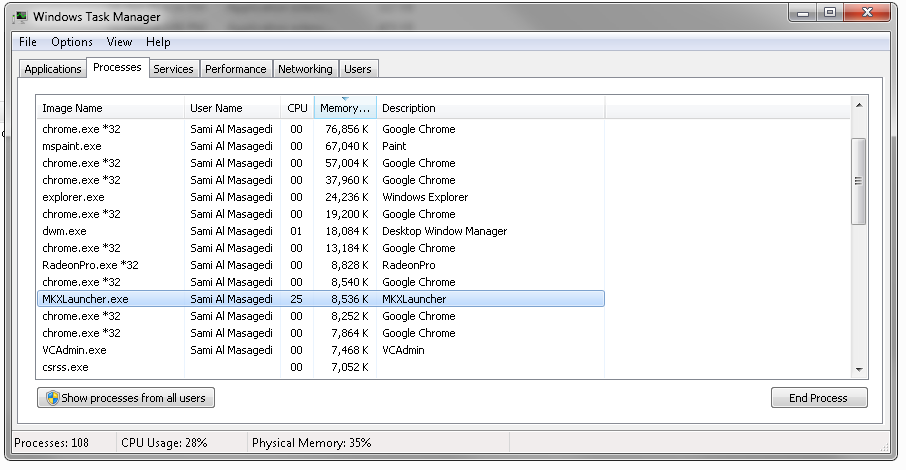Click the End Process button

click(x=819, y=398)
